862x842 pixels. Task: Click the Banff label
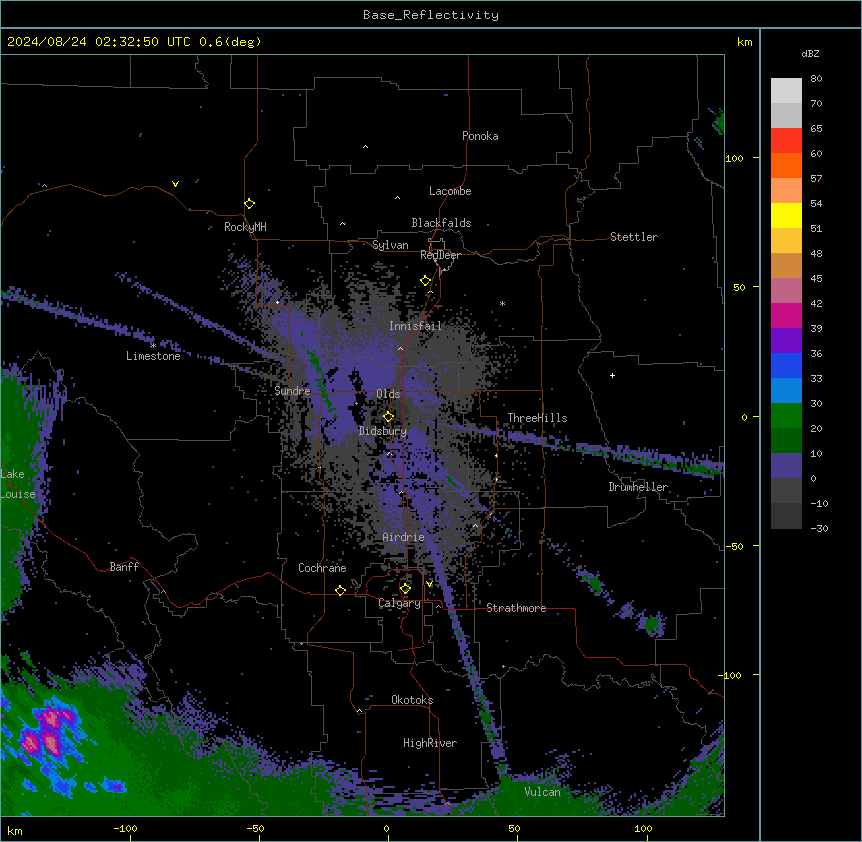tap(124, 567)
